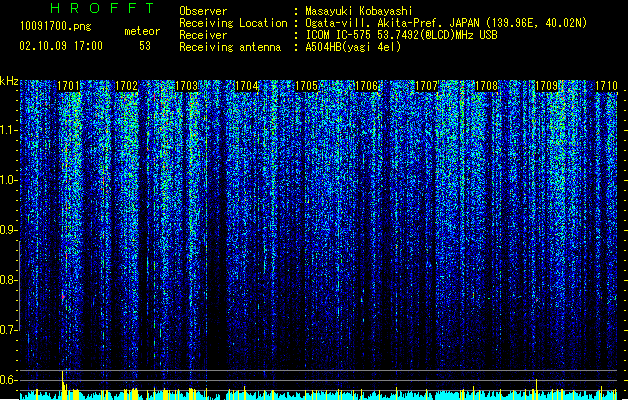This screenshot has height=400, width=629.
Task: Click the 1.0 frequency axis label
Action: (x=8, y=180)
